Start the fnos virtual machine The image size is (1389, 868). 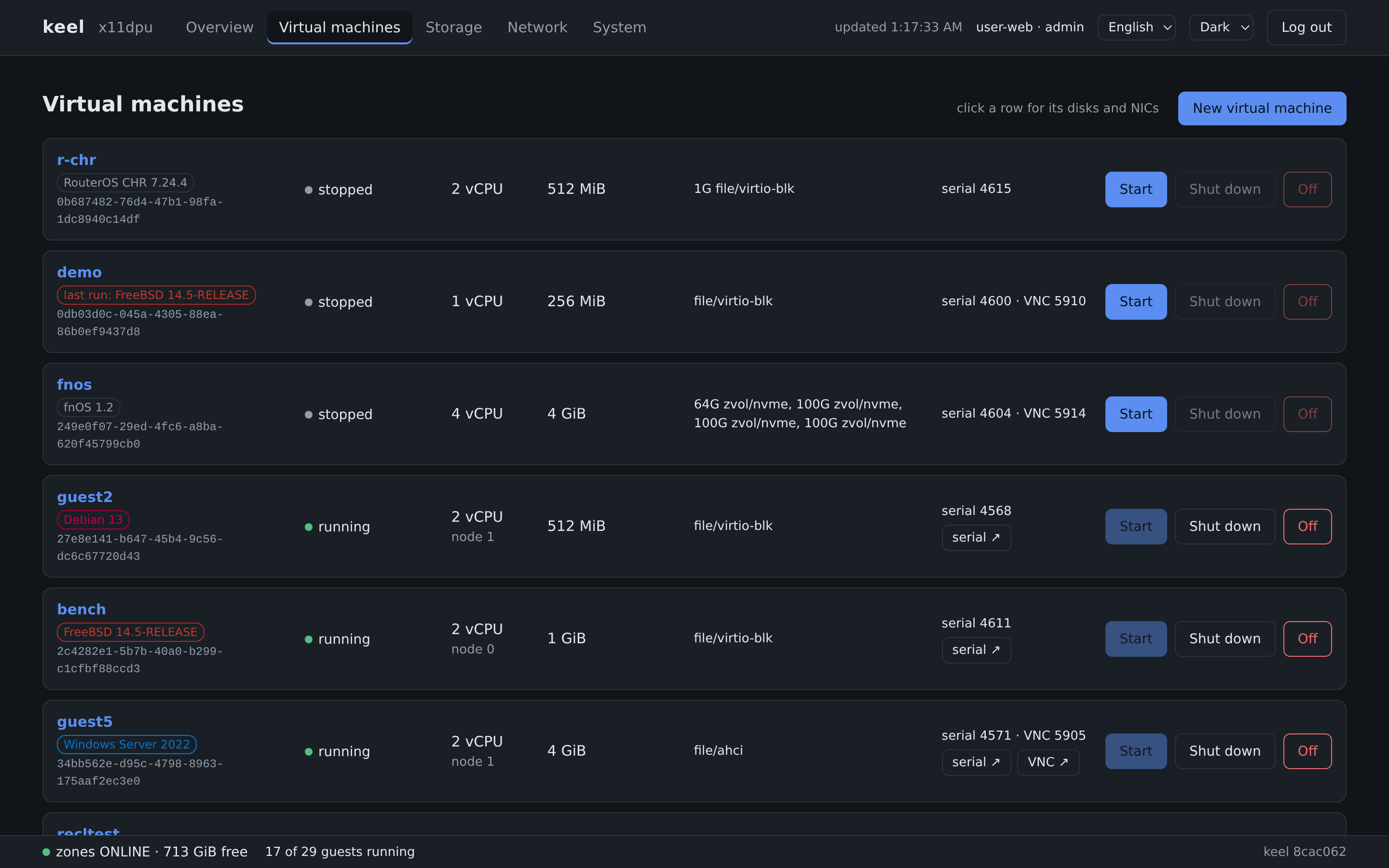1135,414
